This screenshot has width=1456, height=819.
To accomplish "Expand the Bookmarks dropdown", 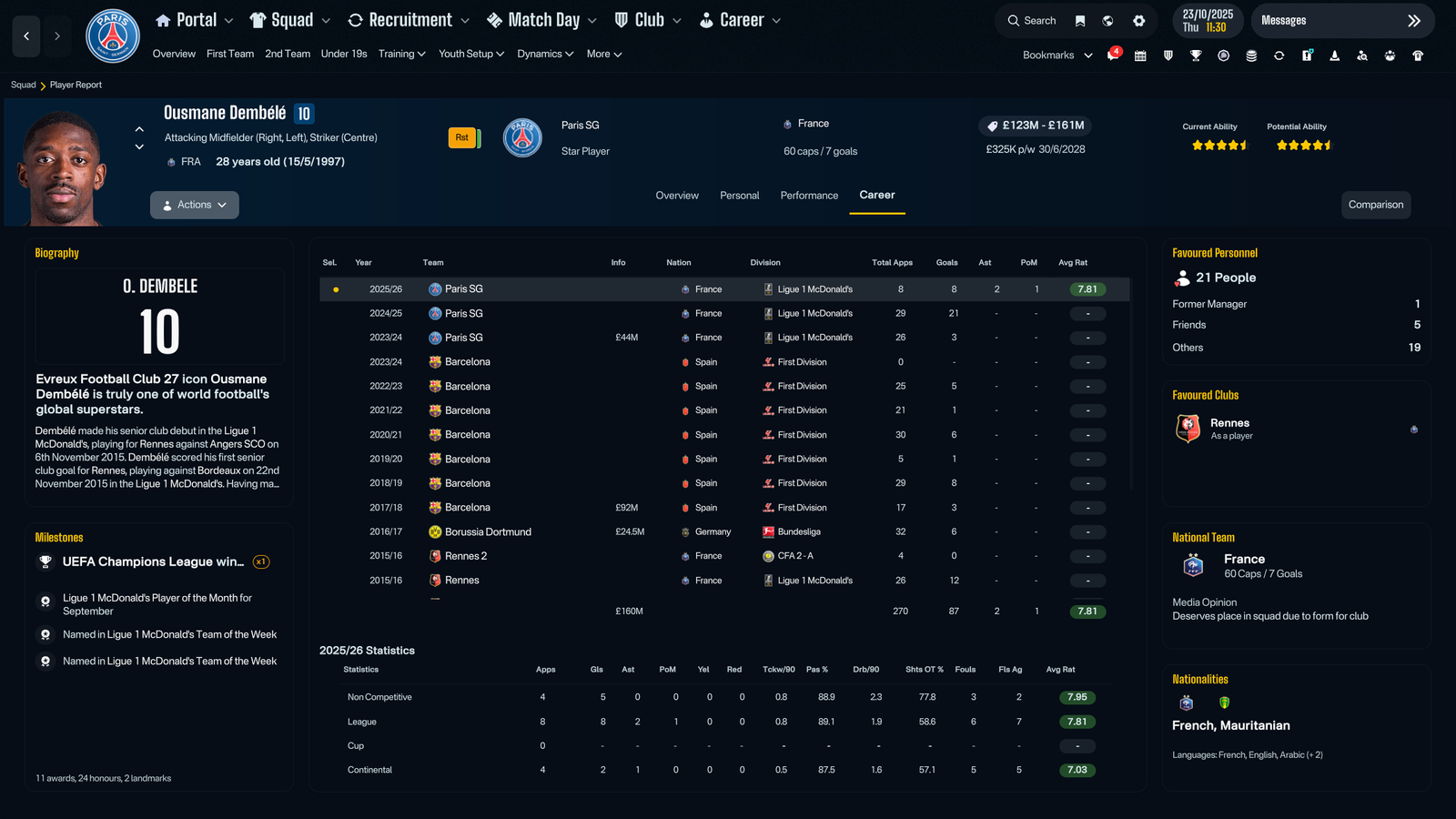I will (x=1057, y=56).
